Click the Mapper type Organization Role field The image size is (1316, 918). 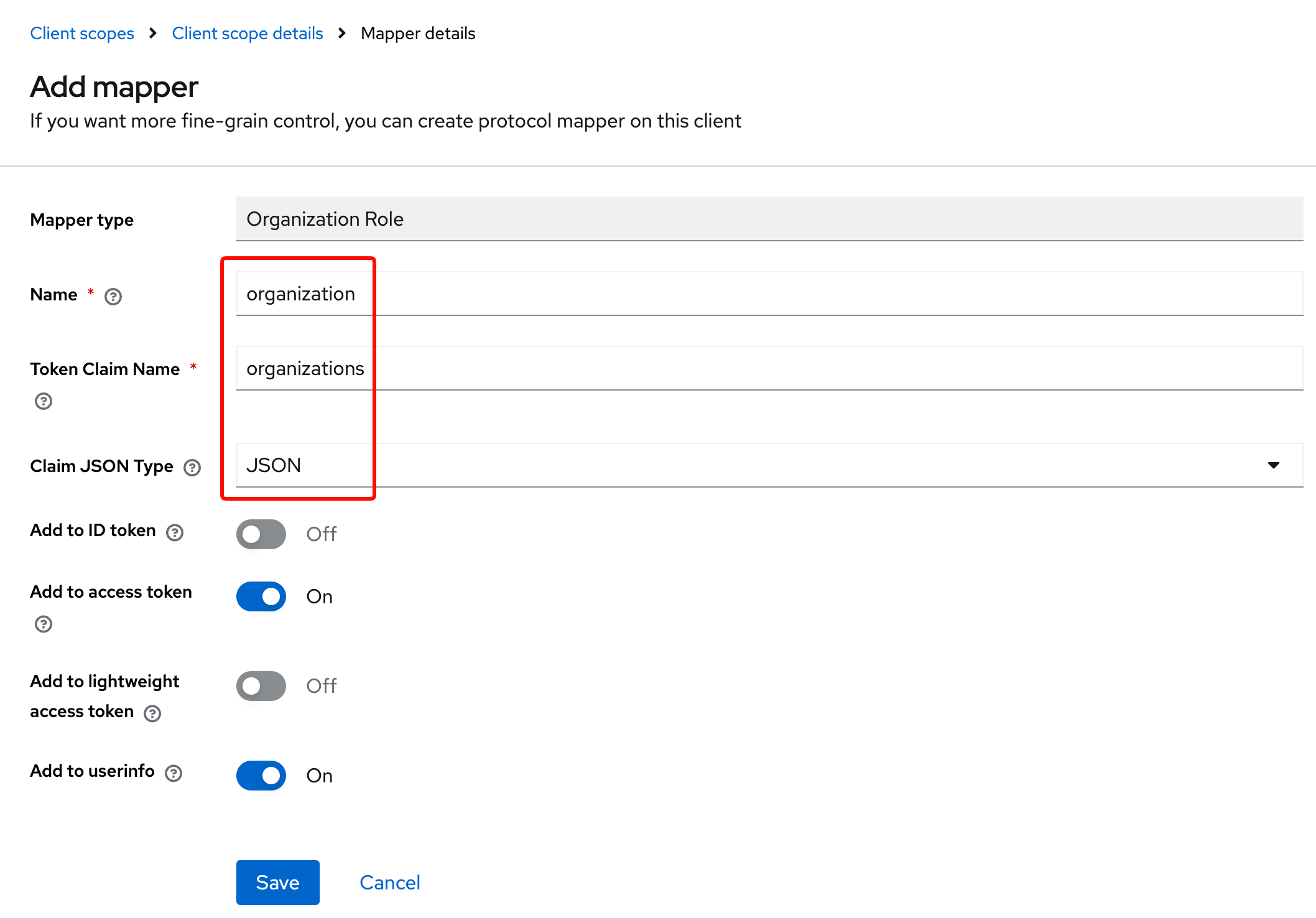tap(769, 219)
